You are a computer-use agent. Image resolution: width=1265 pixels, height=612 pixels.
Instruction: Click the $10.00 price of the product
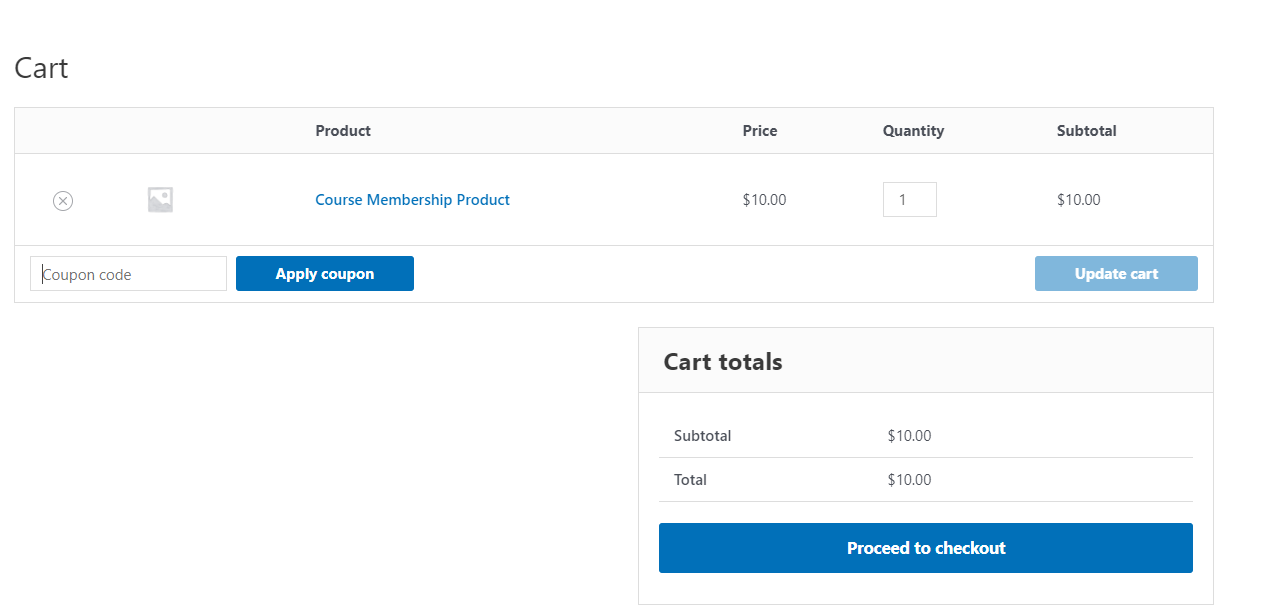(x=764, y=200)
